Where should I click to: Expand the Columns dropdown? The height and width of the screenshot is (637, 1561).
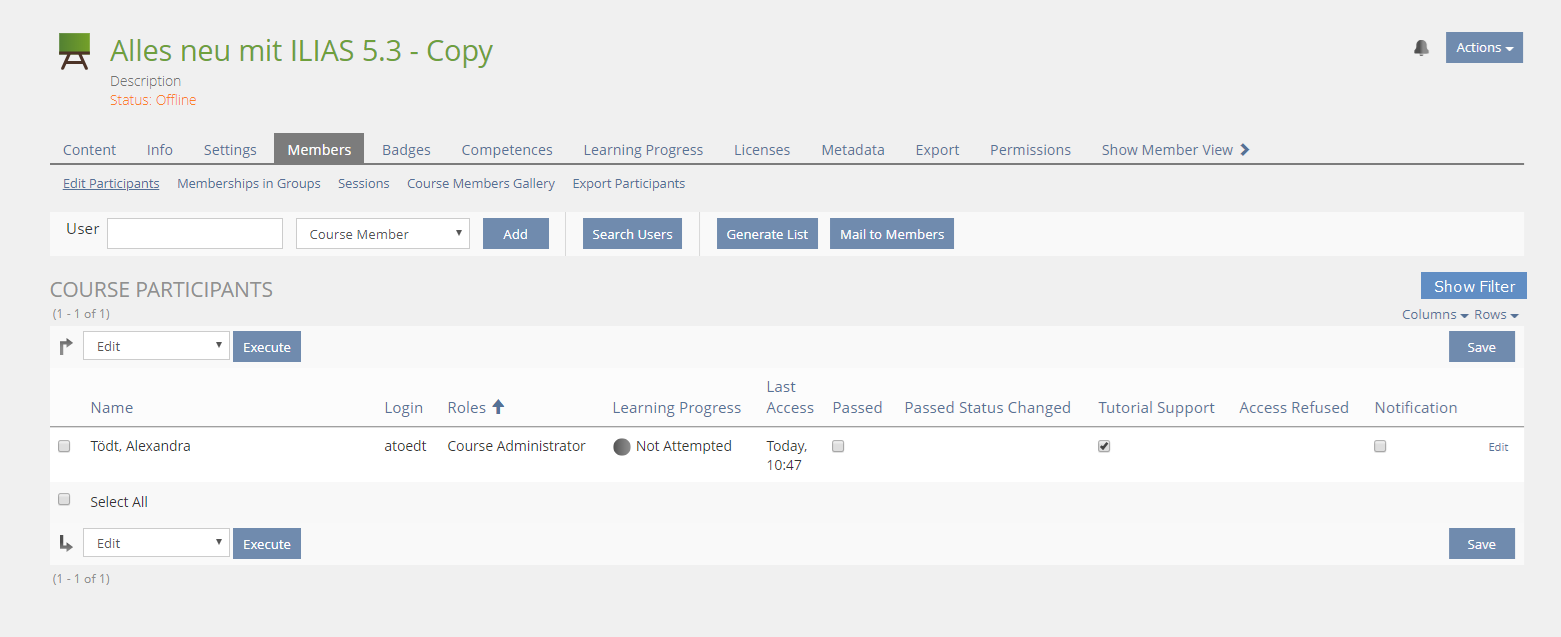pos(1435,315)
